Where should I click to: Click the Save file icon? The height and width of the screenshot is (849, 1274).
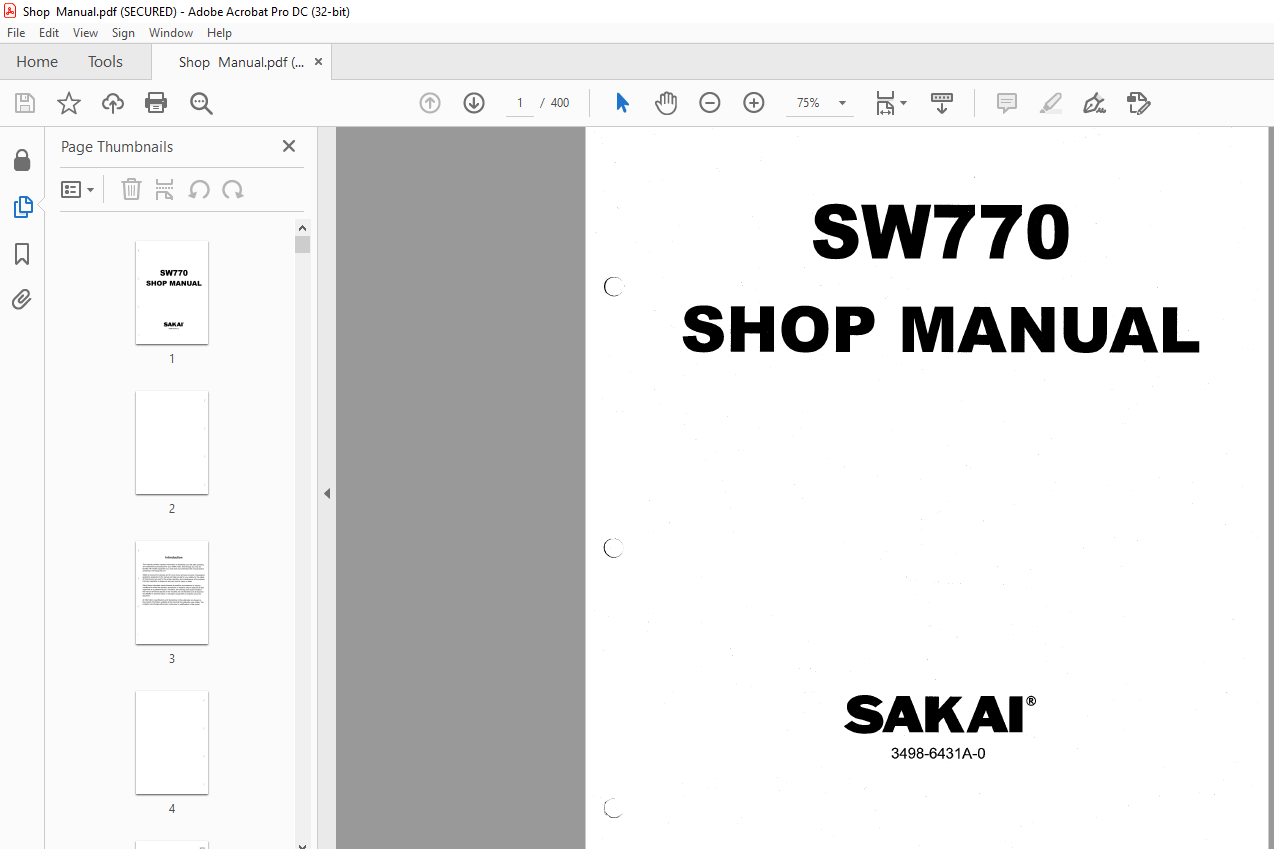[x=25, y=103]
